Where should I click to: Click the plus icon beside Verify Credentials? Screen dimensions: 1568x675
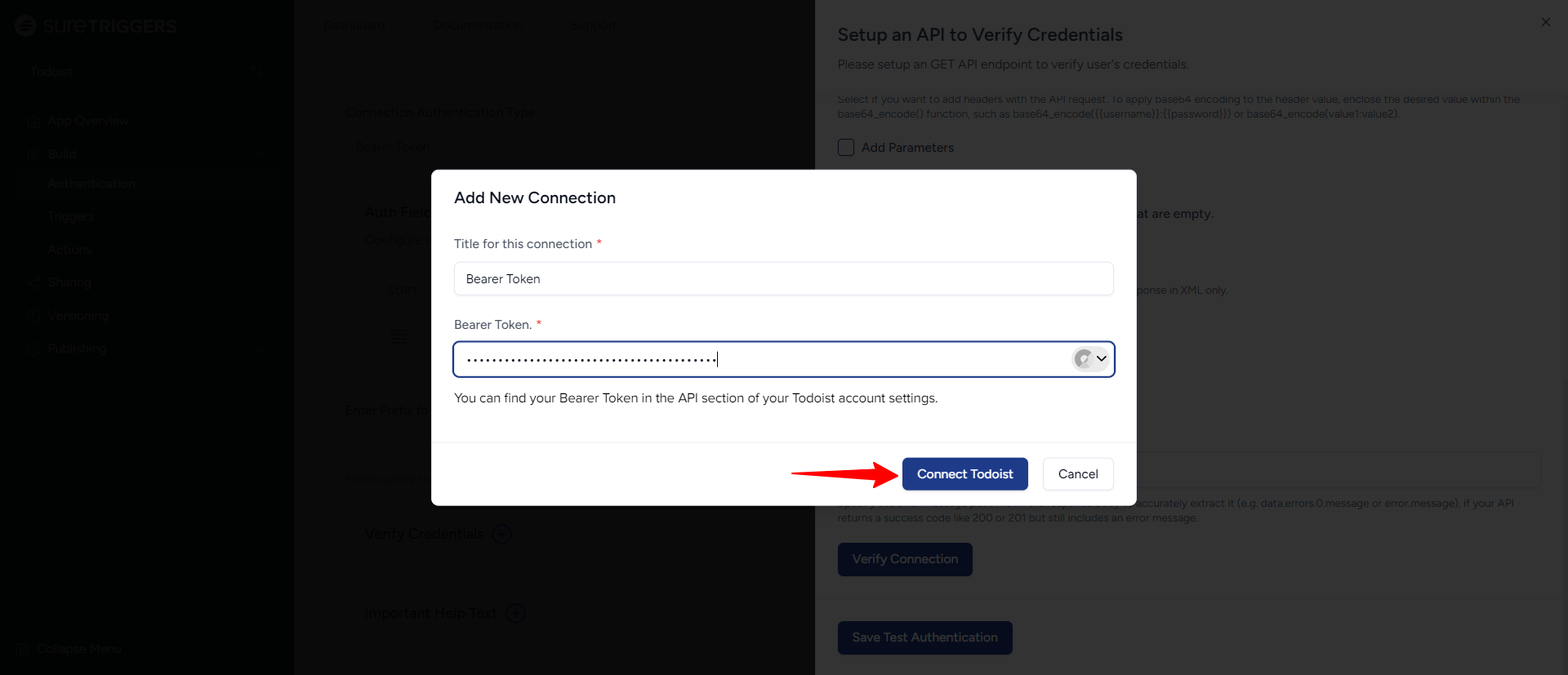[x=502, y=534]
